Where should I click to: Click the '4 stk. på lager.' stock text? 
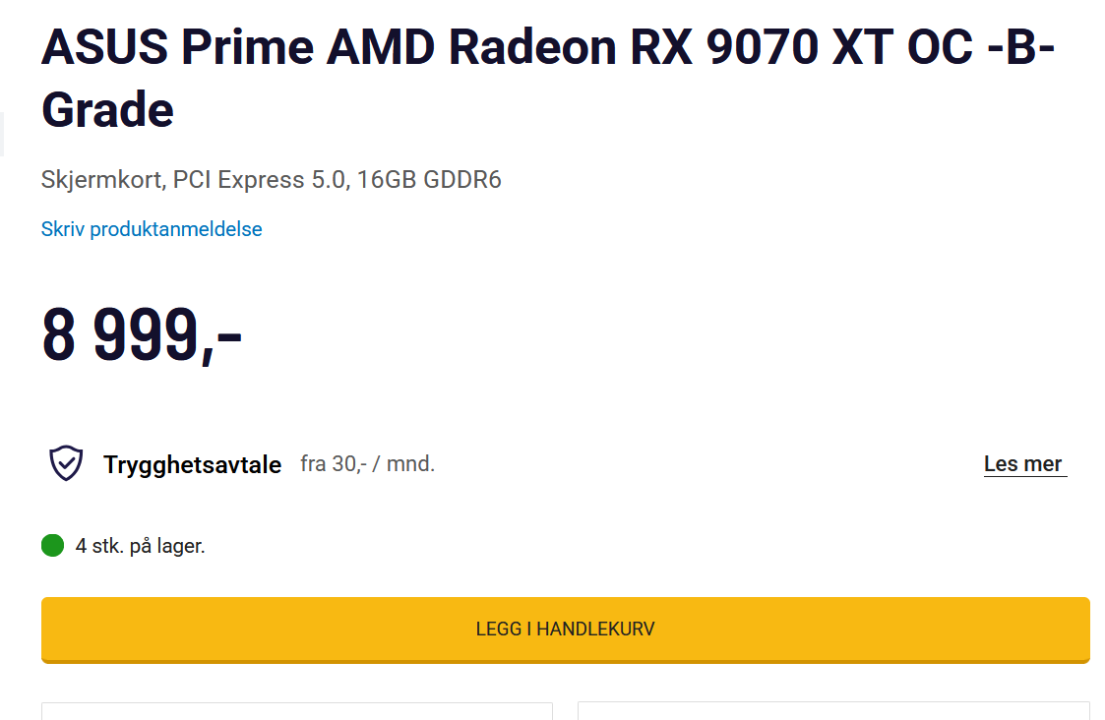(140, 546)
